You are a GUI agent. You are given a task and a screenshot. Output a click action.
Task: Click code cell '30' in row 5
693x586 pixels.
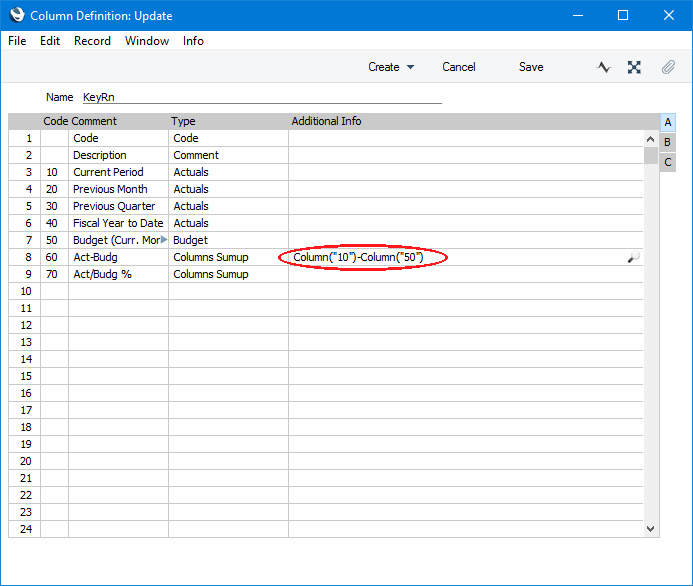tap(54, 206)
